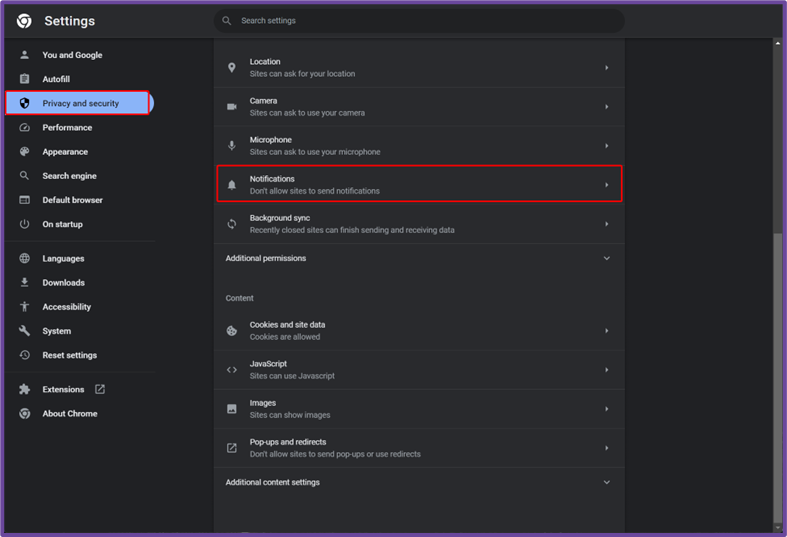Viewport: 787px width, 537px height.
Task: Click the Notifications bell icon
Action: (x=231, y=185)
